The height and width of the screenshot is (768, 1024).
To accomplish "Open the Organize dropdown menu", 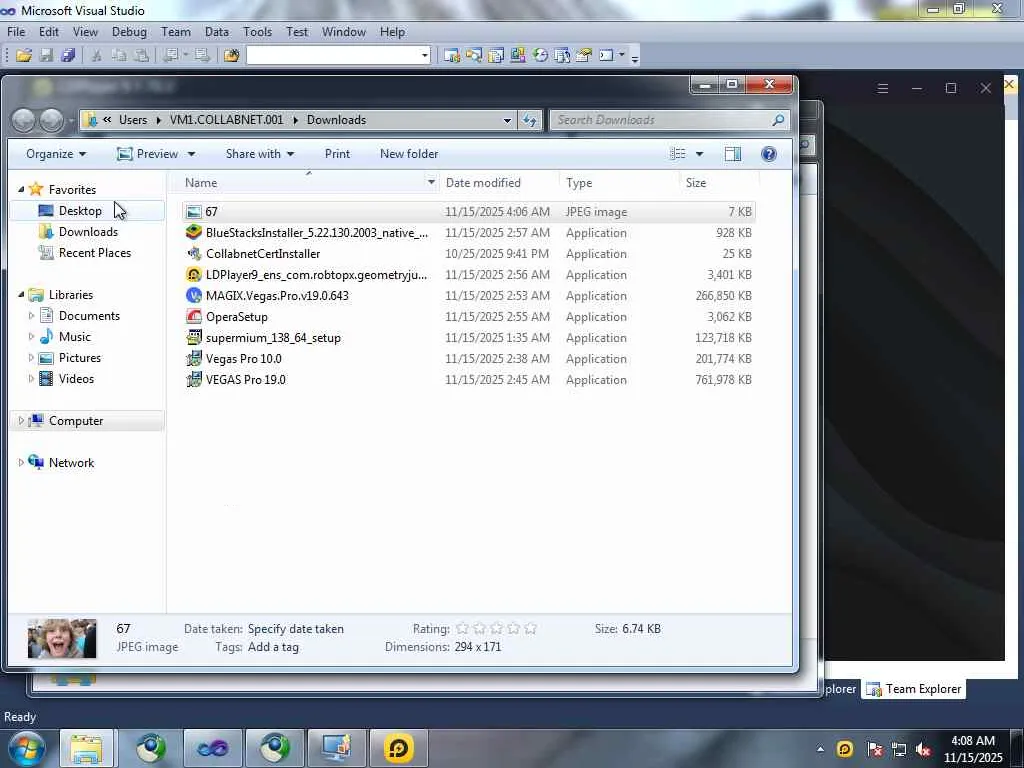I will pyautogui.click(x=56, y=154).
